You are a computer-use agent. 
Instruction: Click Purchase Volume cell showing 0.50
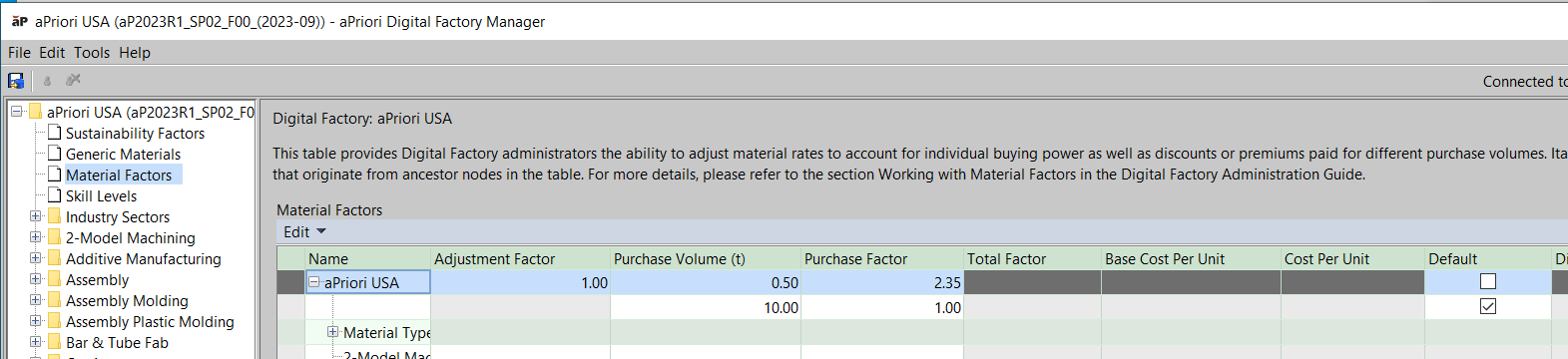point(705,282)
